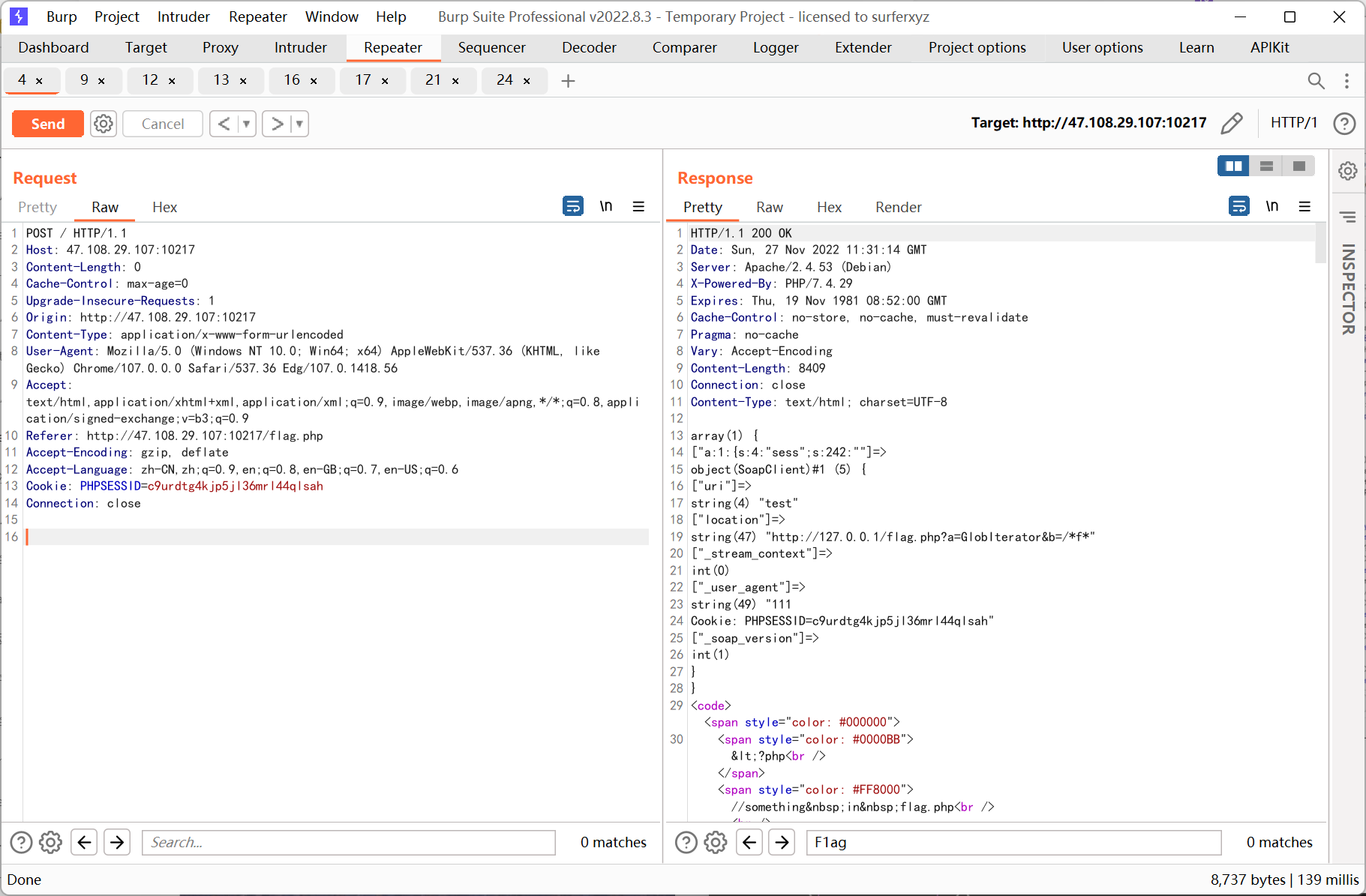
Task: Open request search settings gear
Action: (50, 842)
